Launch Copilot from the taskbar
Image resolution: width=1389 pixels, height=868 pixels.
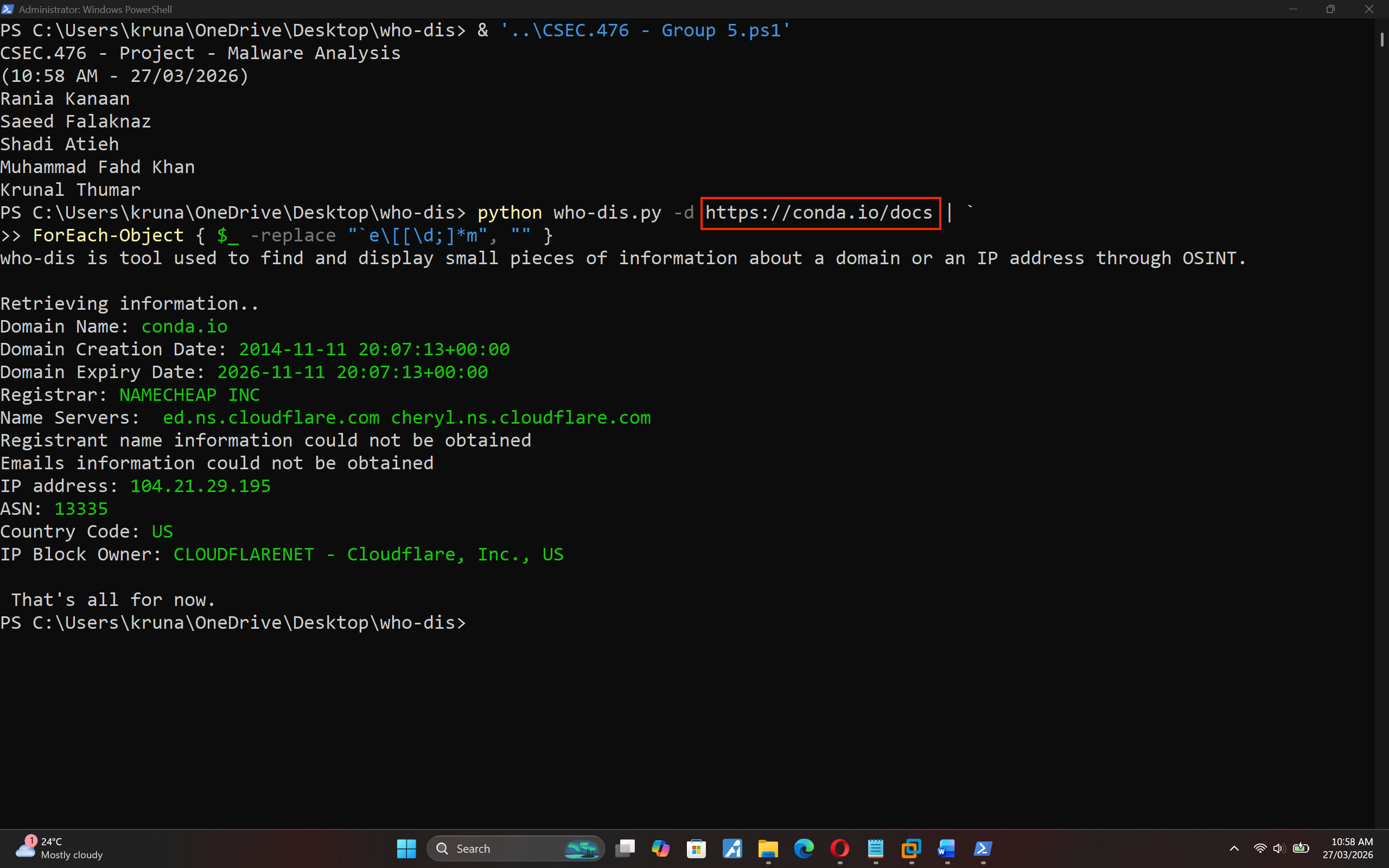point(660,848)
